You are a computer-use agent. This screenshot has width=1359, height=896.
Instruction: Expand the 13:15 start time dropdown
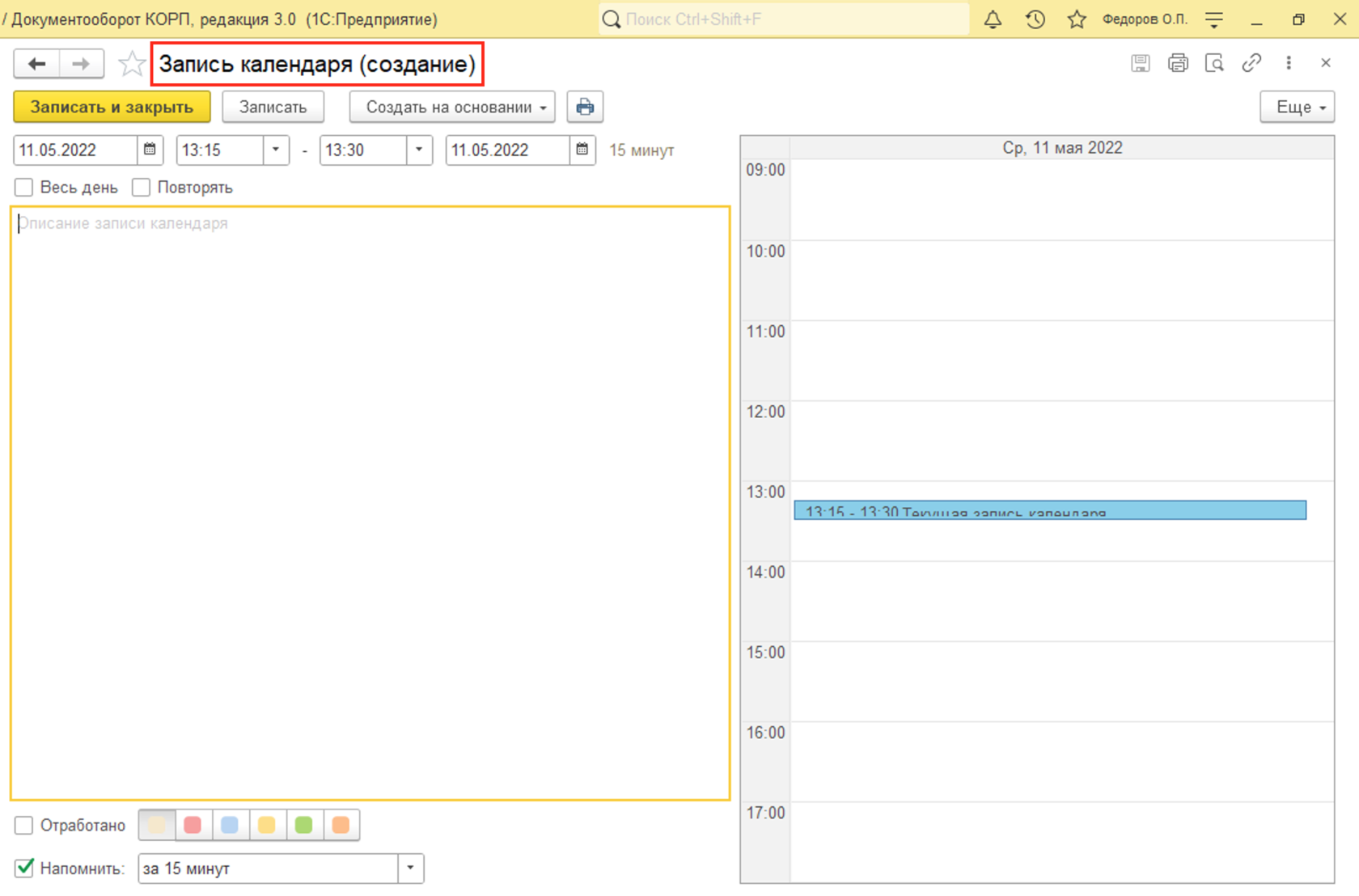coord(276,150)
